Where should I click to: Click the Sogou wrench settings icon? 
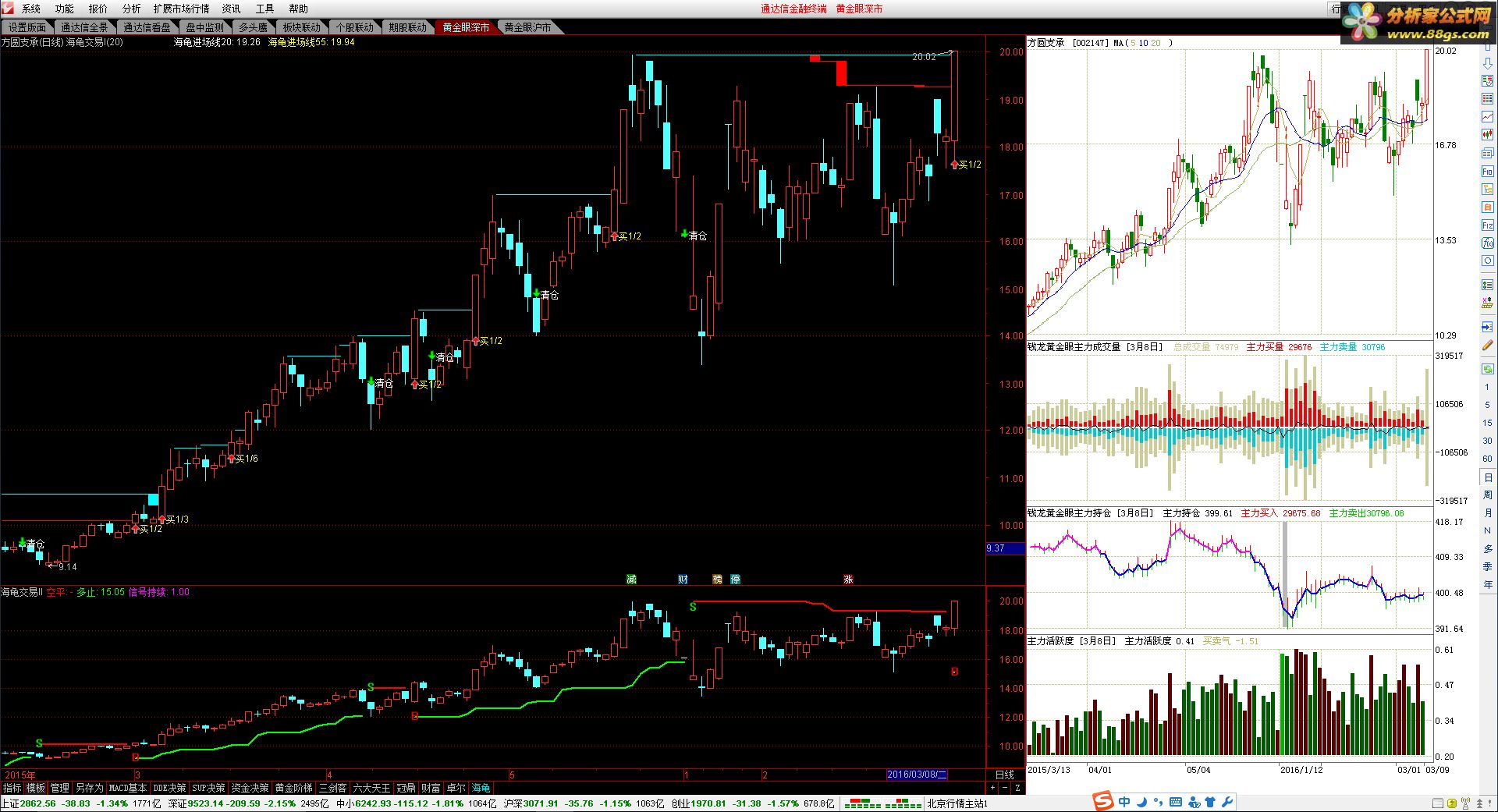(x=1228, y=802)
